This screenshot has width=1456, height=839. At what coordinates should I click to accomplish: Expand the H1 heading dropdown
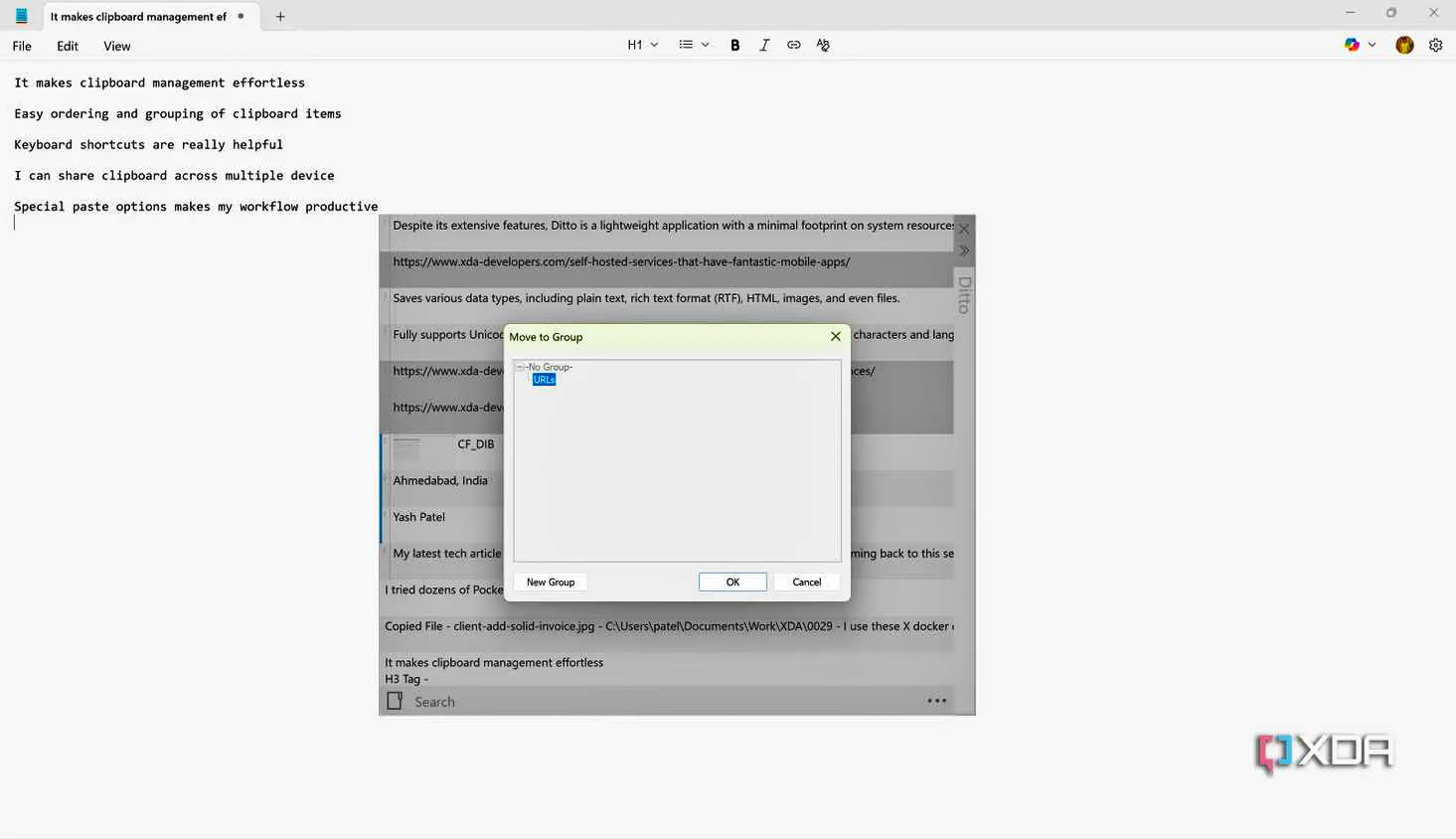tap(642, 45)
